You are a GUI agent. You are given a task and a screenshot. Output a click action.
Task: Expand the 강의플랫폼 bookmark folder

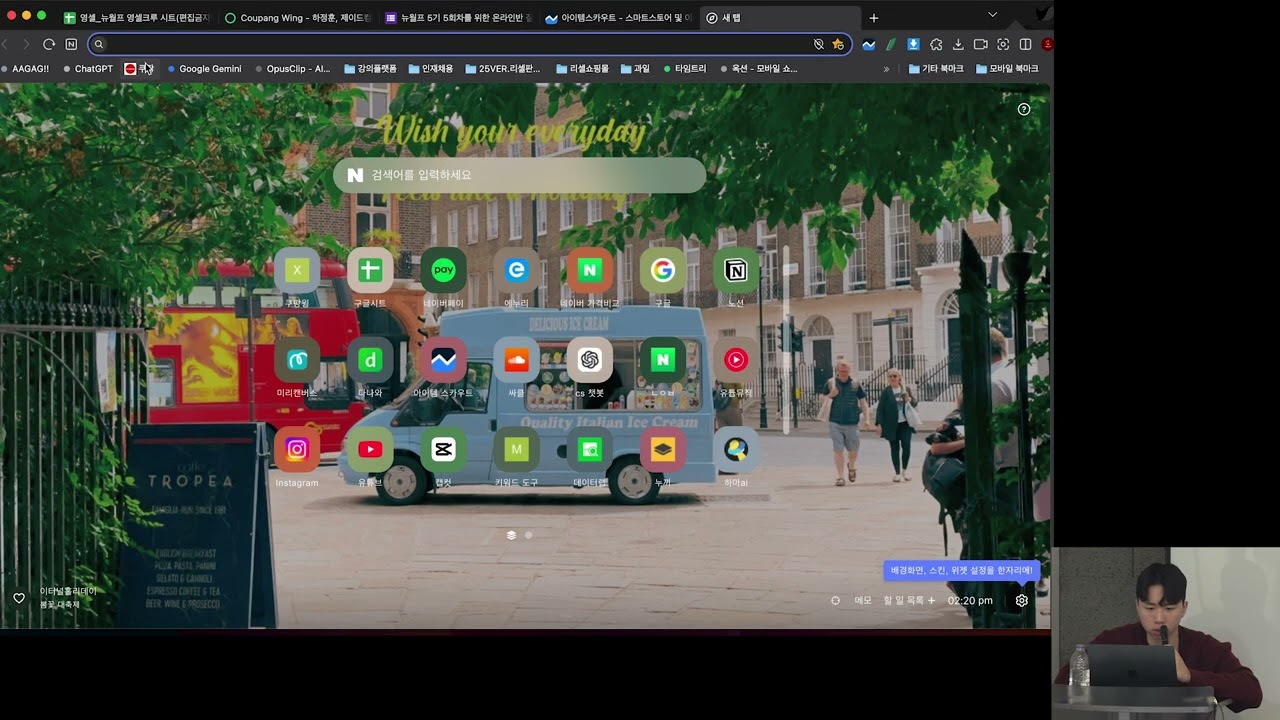(x=371, y=69)
